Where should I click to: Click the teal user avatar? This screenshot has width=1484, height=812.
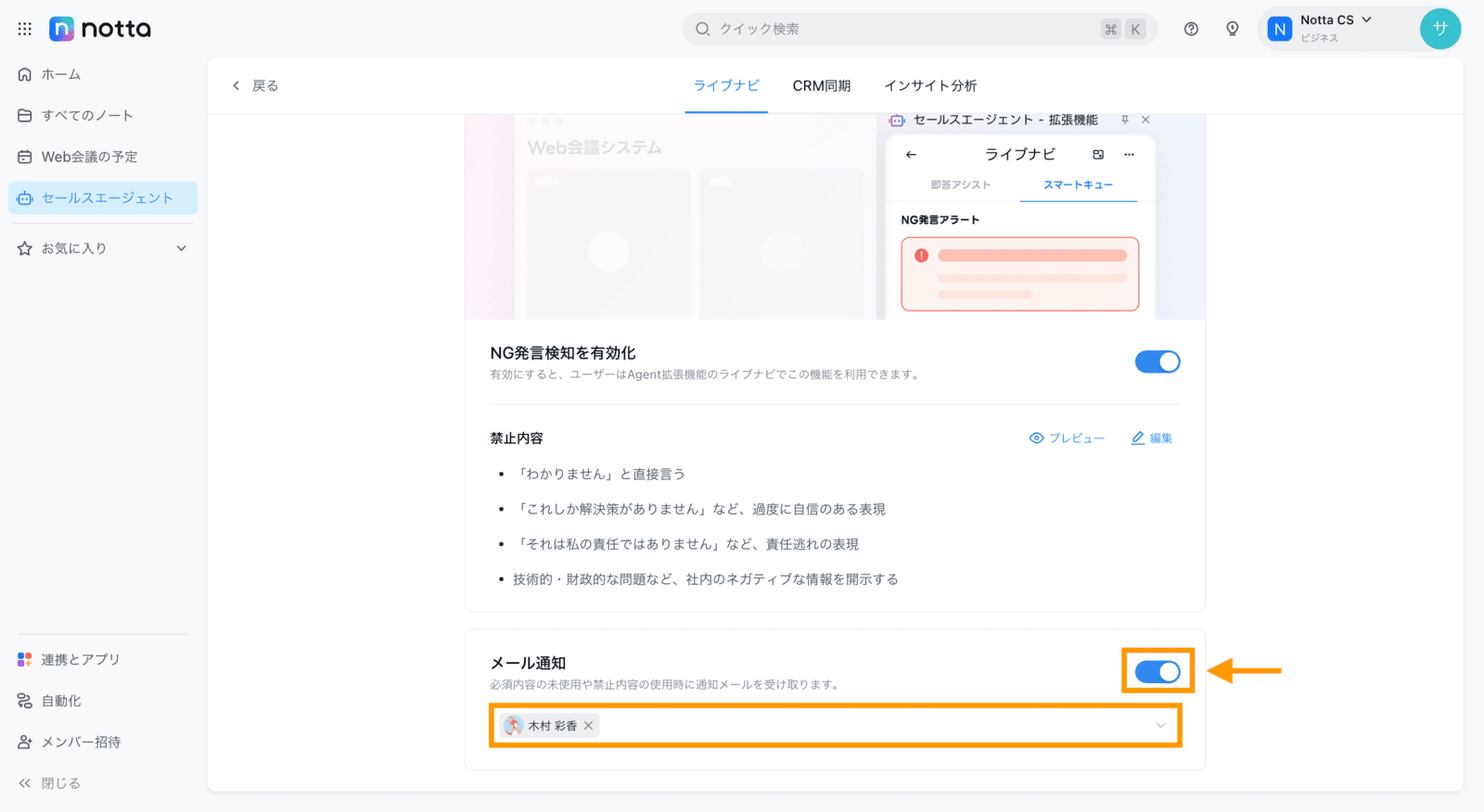[1439, 29]
